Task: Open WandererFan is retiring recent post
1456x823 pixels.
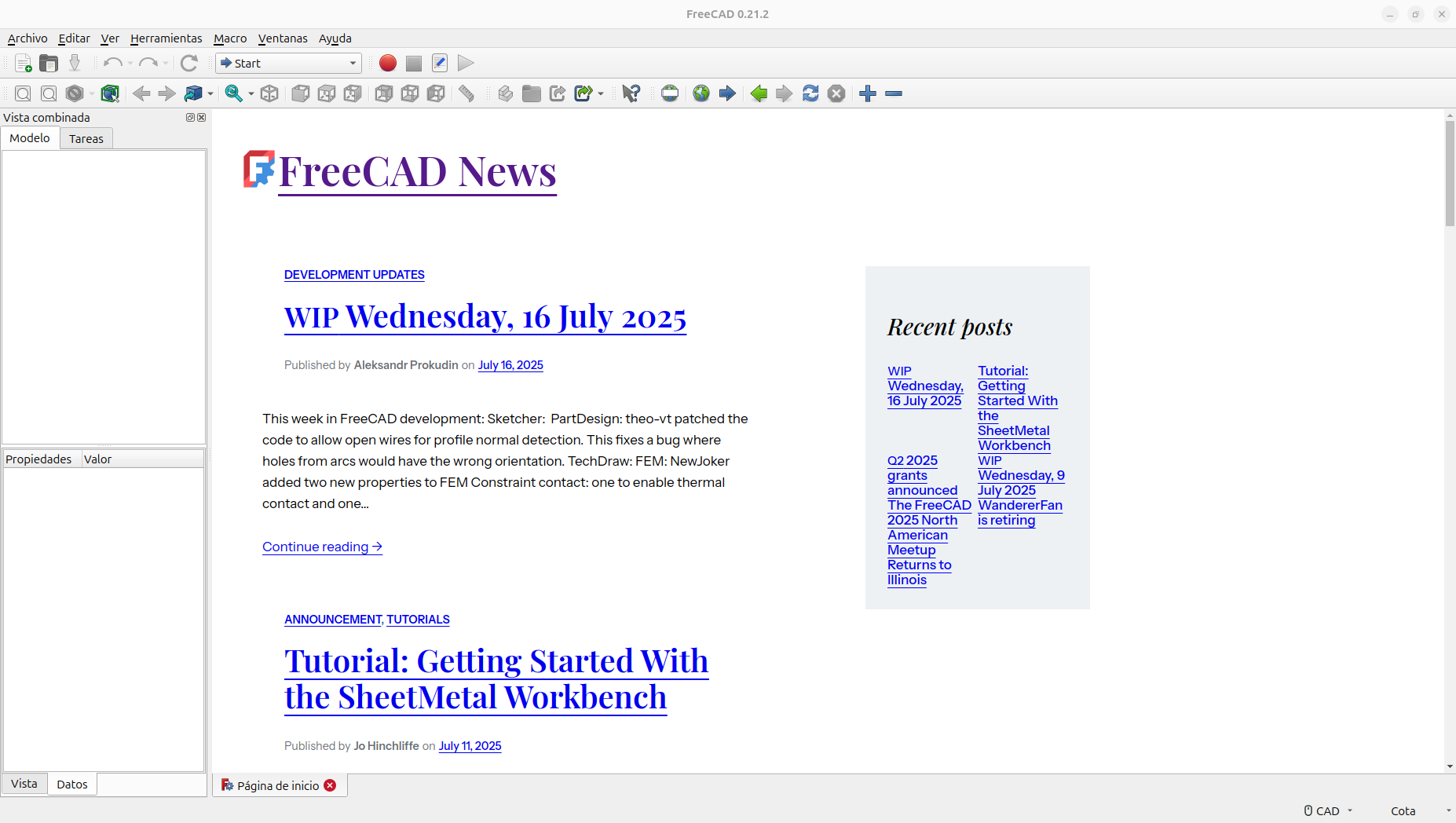Action: [1020, 513]
